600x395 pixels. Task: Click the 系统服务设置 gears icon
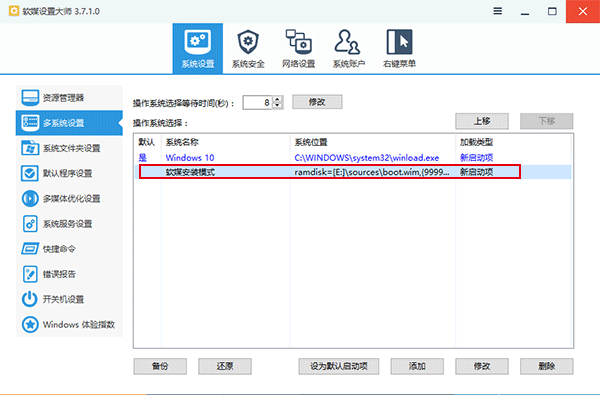30,224
